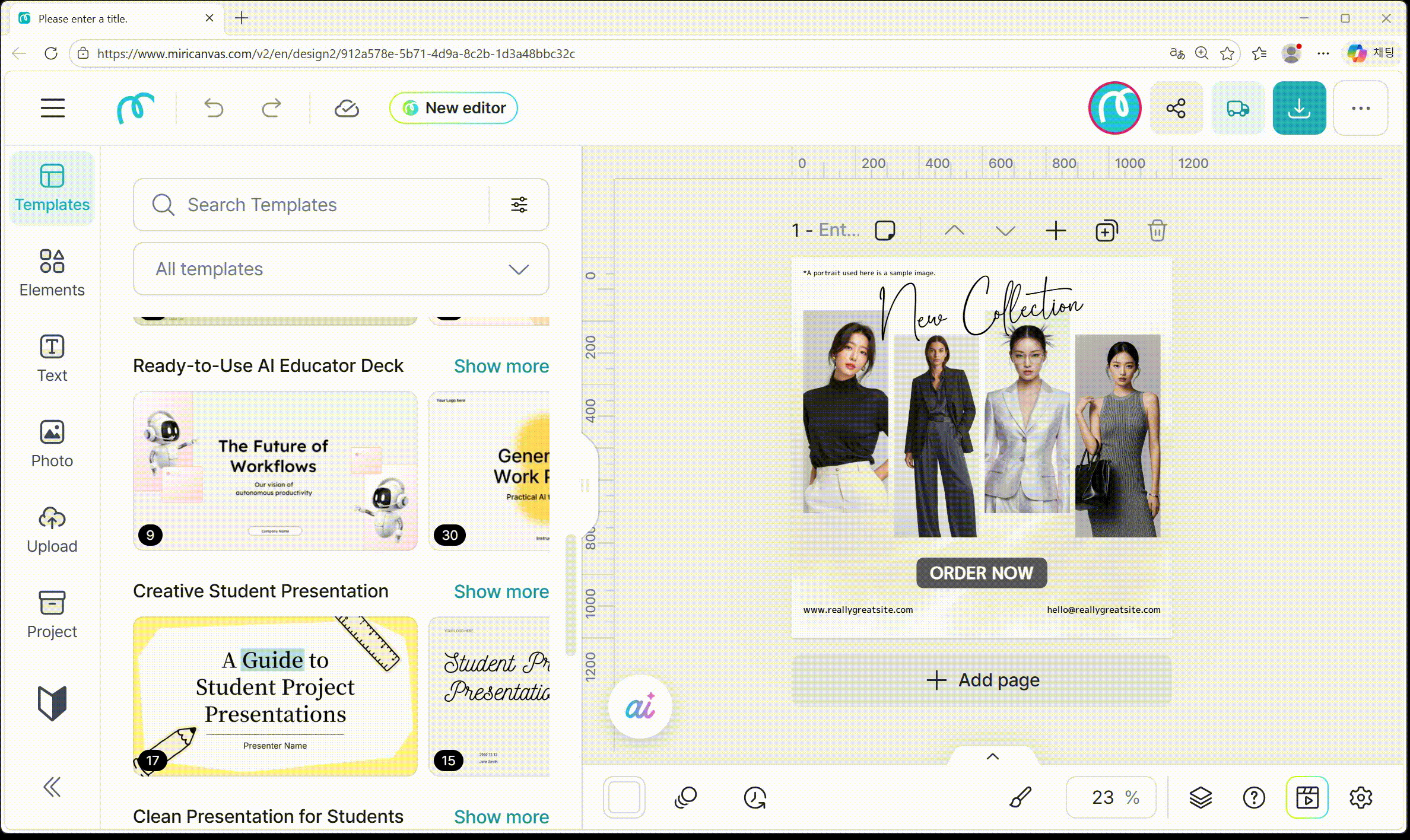Viewport: 1410px width, 840px height.
Task: Open the Elements panel
Action: 52,273
